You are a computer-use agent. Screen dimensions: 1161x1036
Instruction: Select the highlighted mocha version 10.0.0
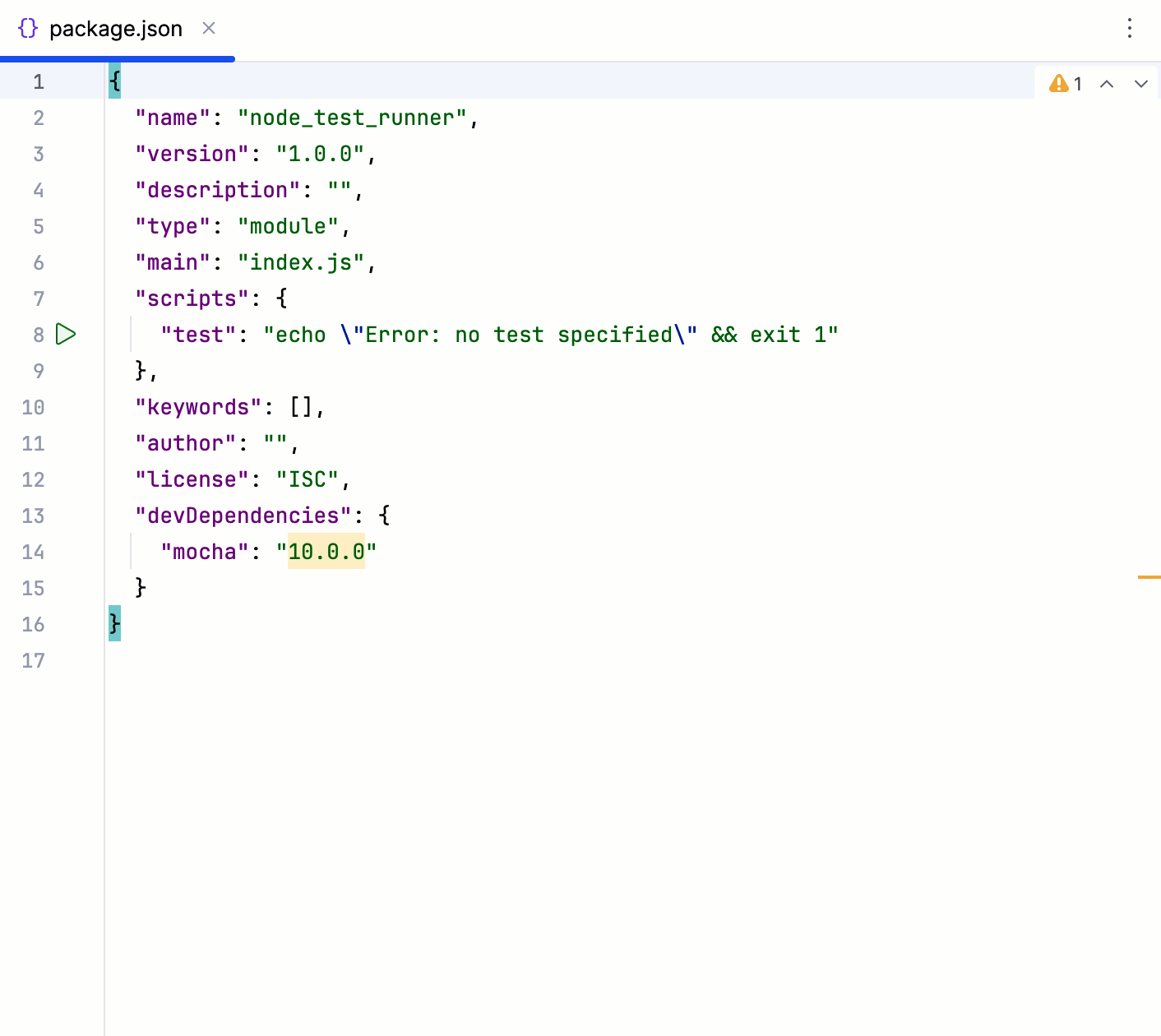point(326,551)
